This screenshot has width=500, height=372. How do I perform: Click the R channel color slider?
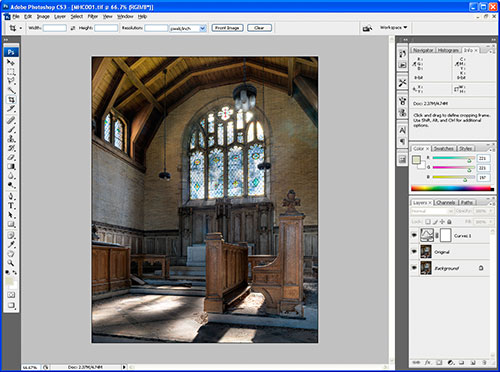pyautogui.click(x=453, y=158)
